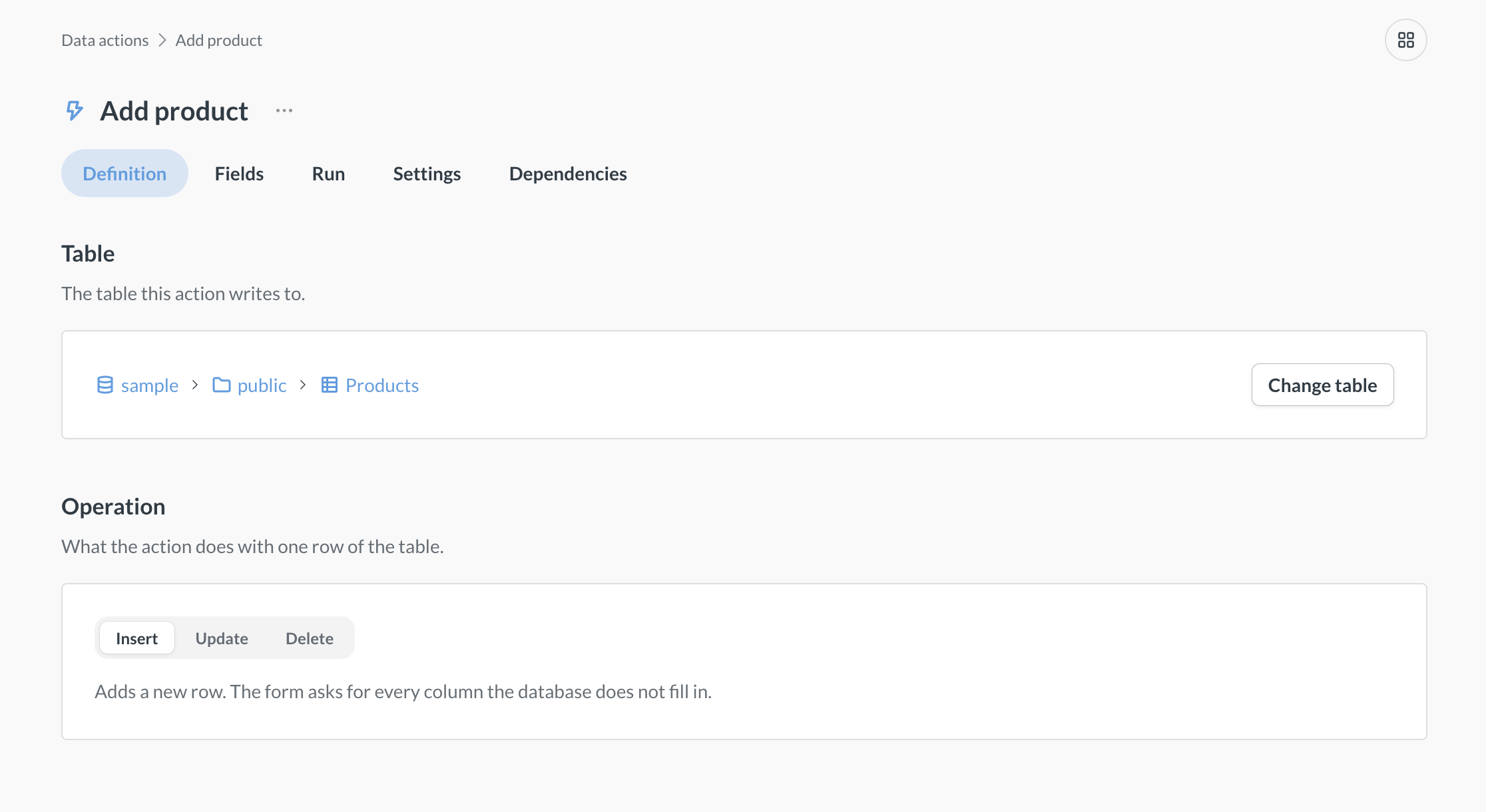
Task: Select the Update operation
Action: point(222,638)
